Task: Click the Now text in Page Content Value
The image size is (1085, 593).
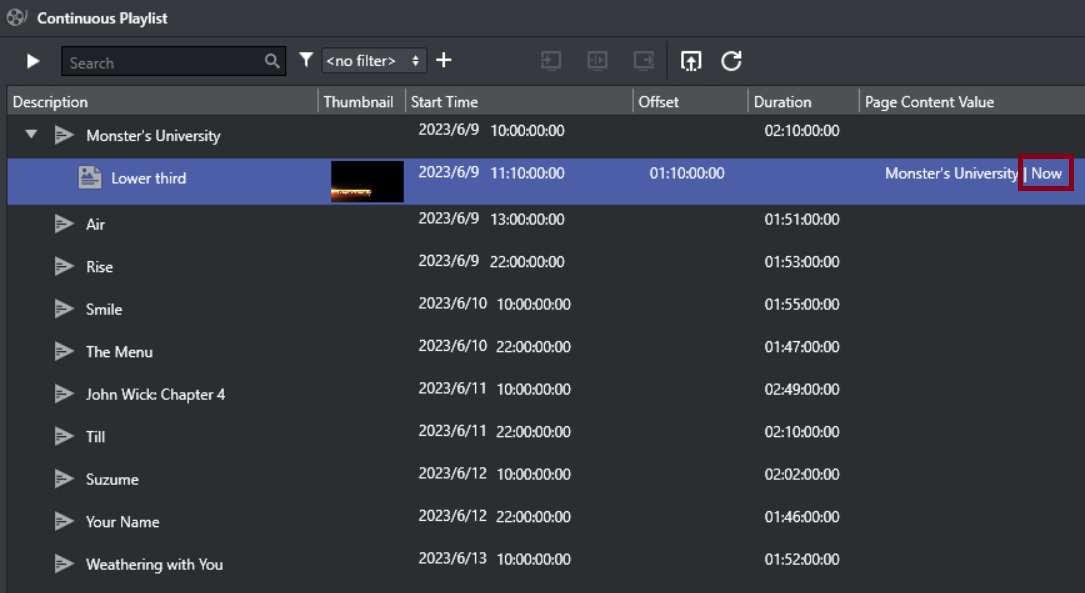Action: [x=1046, y=173]
